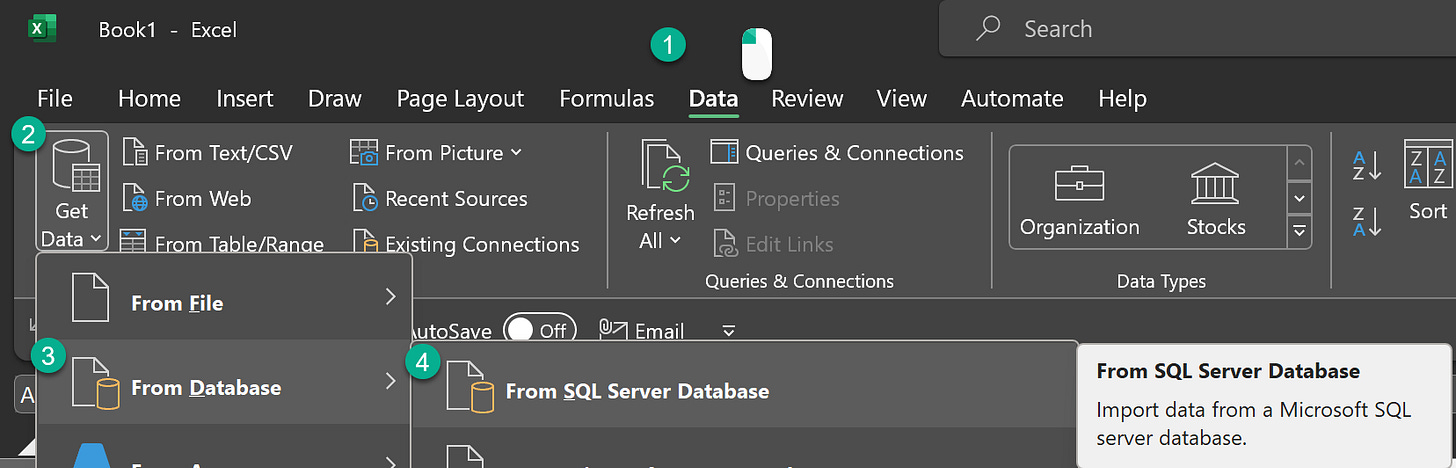
Task: Select From SQL Server Database
Action: click(745, 391)
